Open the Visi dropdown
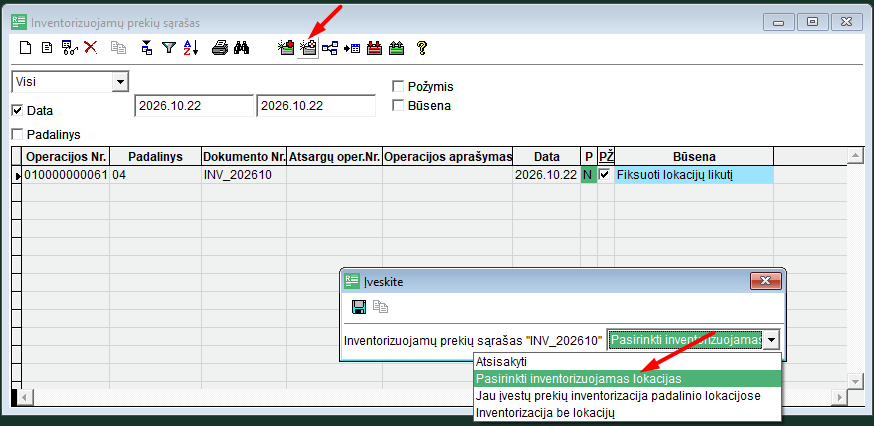This screenshot has height=426, width=874. coord(119,83)
